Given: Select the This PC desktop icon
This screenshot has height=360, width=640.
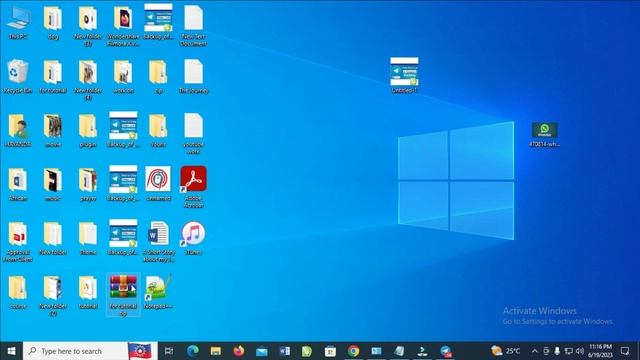Looking at the screenshot, I should pos(18,23).
